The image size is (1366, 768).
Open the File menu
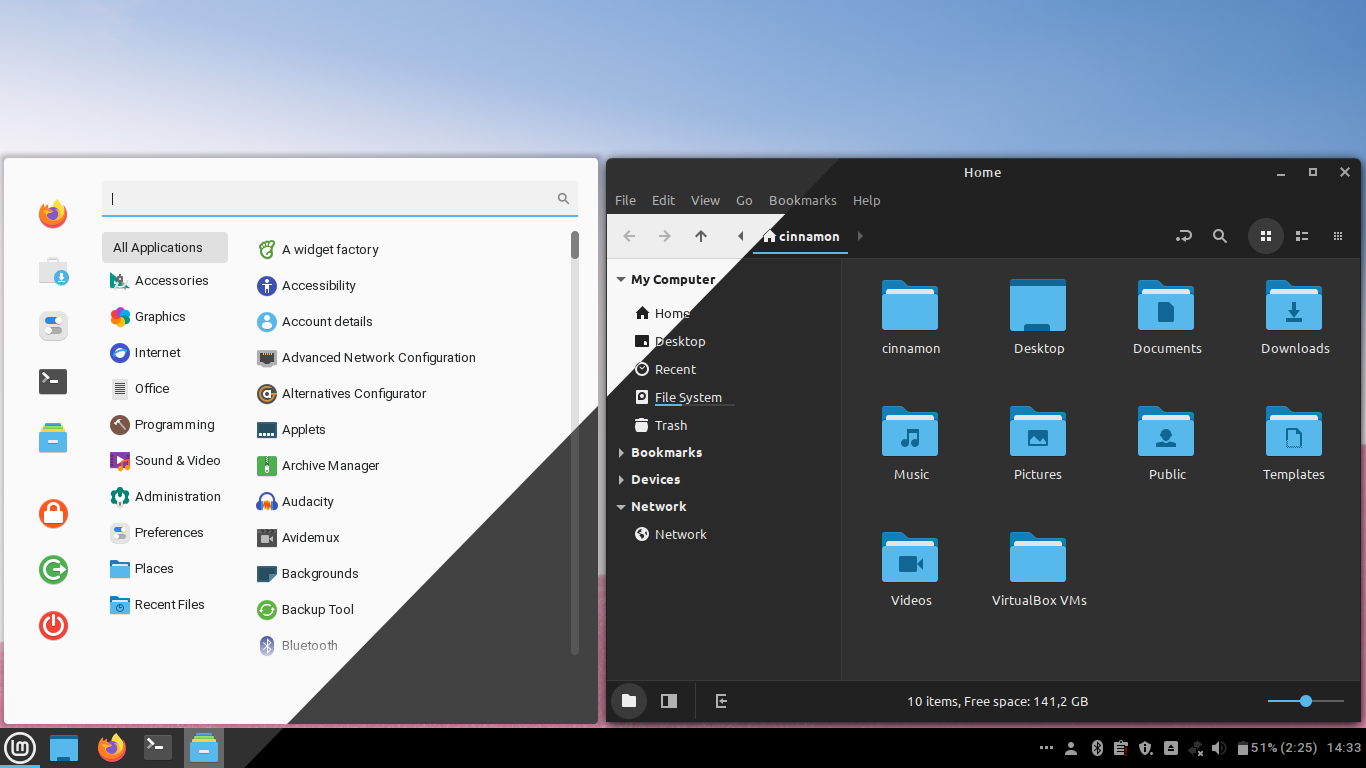[625, 200]
